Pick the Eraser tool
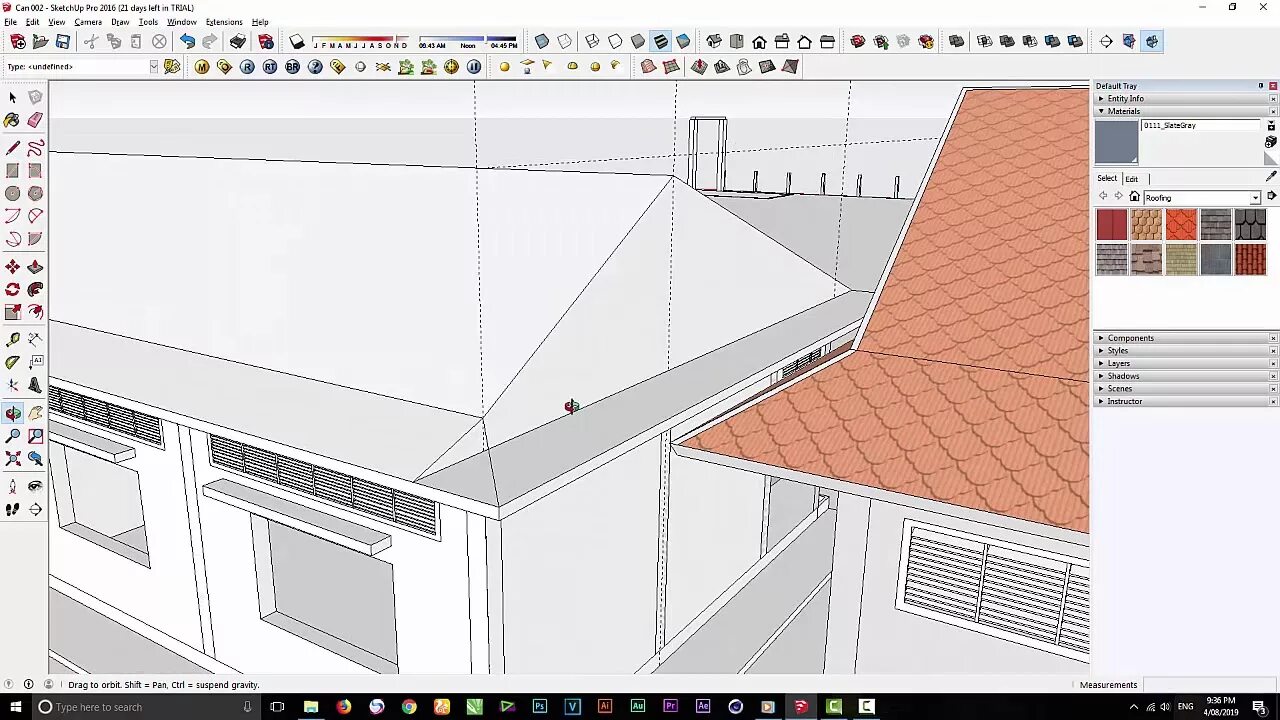The image size is (1280, 720). [35, 120]
